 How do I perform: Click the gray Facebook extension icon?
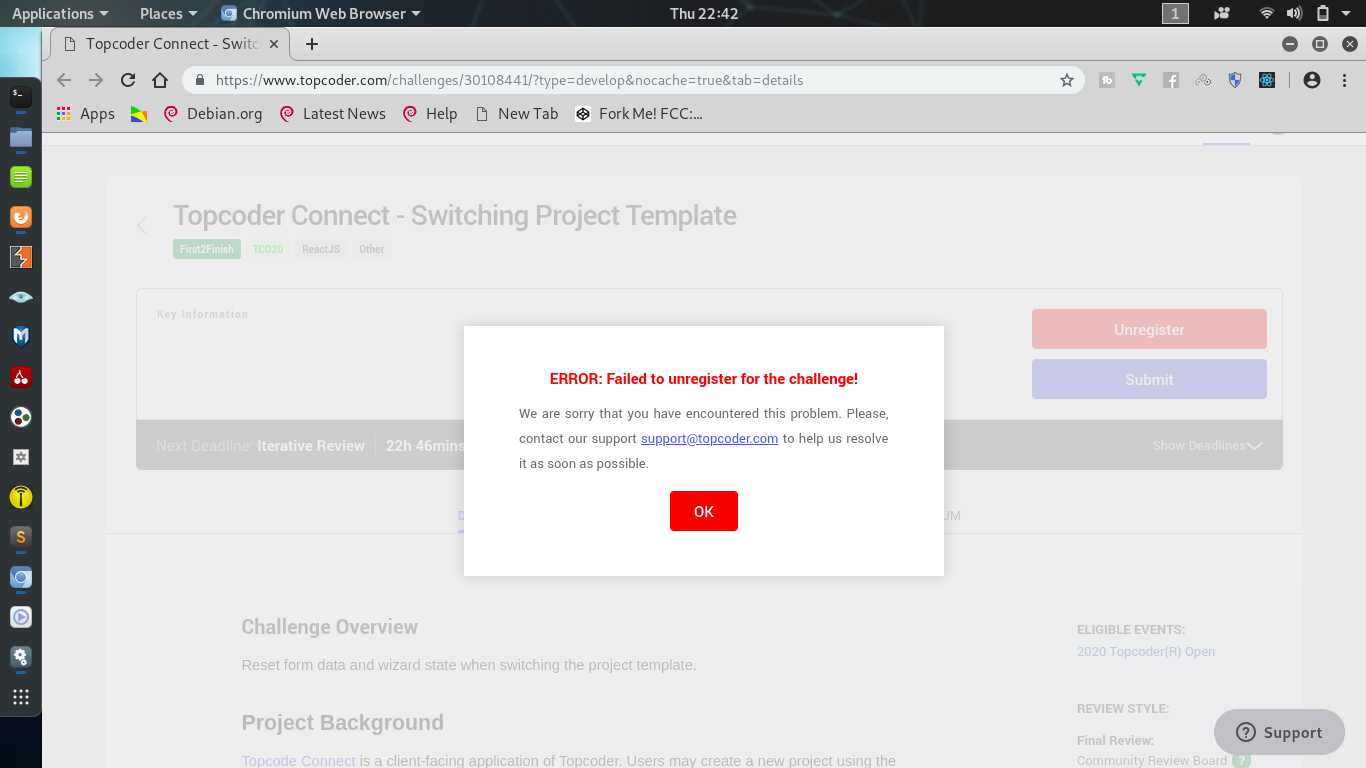click(1171, 80)
